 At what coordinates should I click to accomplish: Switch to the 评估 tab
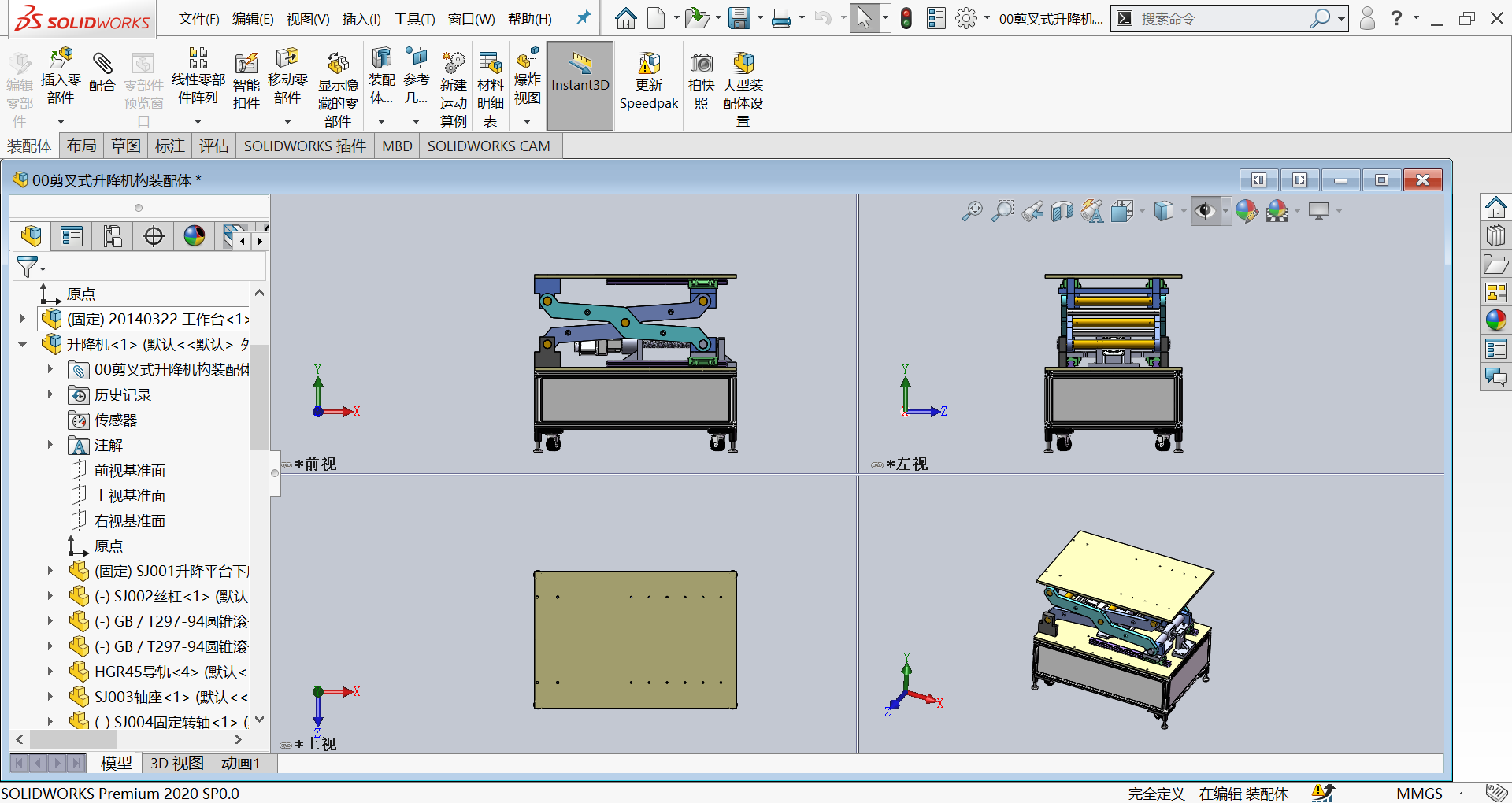[214, 146]
